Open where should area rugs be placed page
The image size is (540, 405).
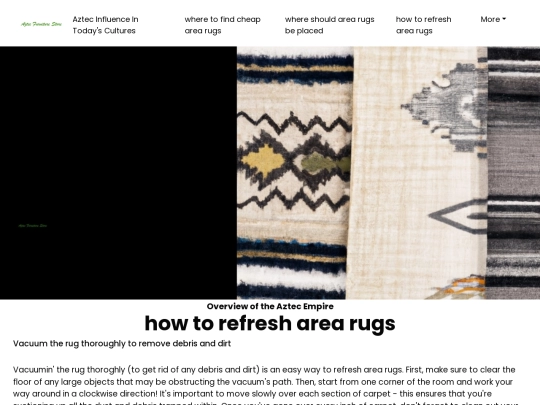[x=330, y=25]
